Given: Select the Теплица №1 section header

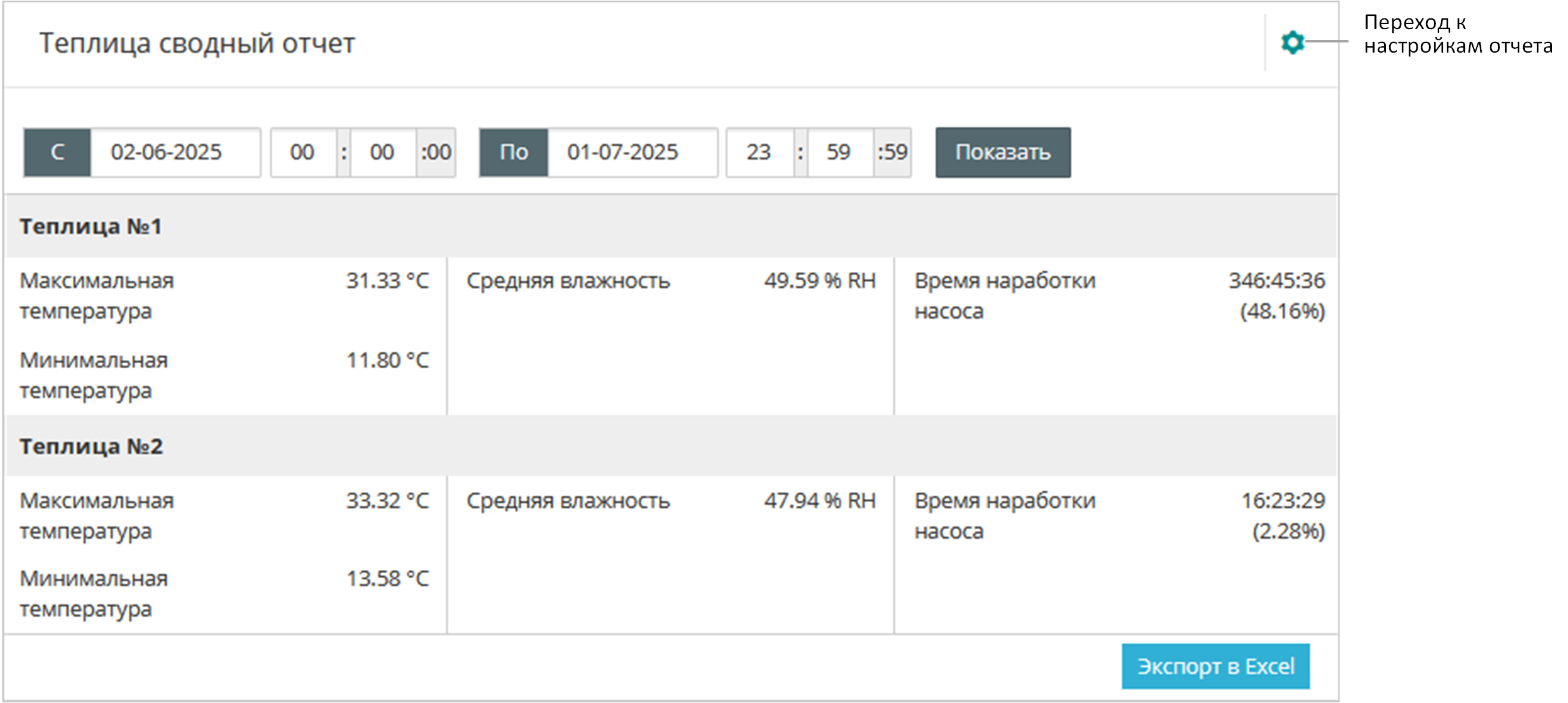Looking at the screenshot, I should tap(91, 226).
